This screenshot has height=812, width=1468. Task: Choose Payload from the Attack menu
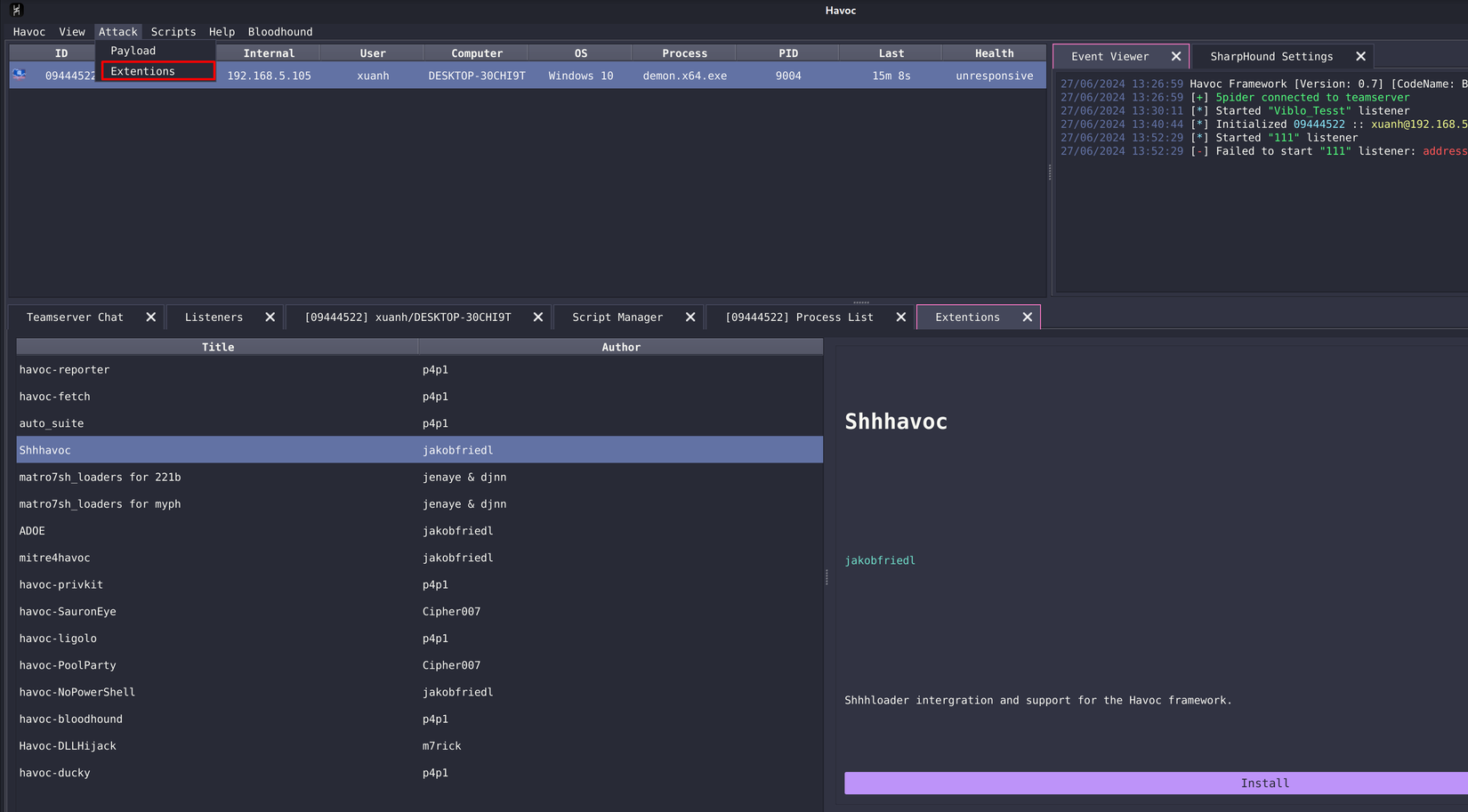click(133, 51)
